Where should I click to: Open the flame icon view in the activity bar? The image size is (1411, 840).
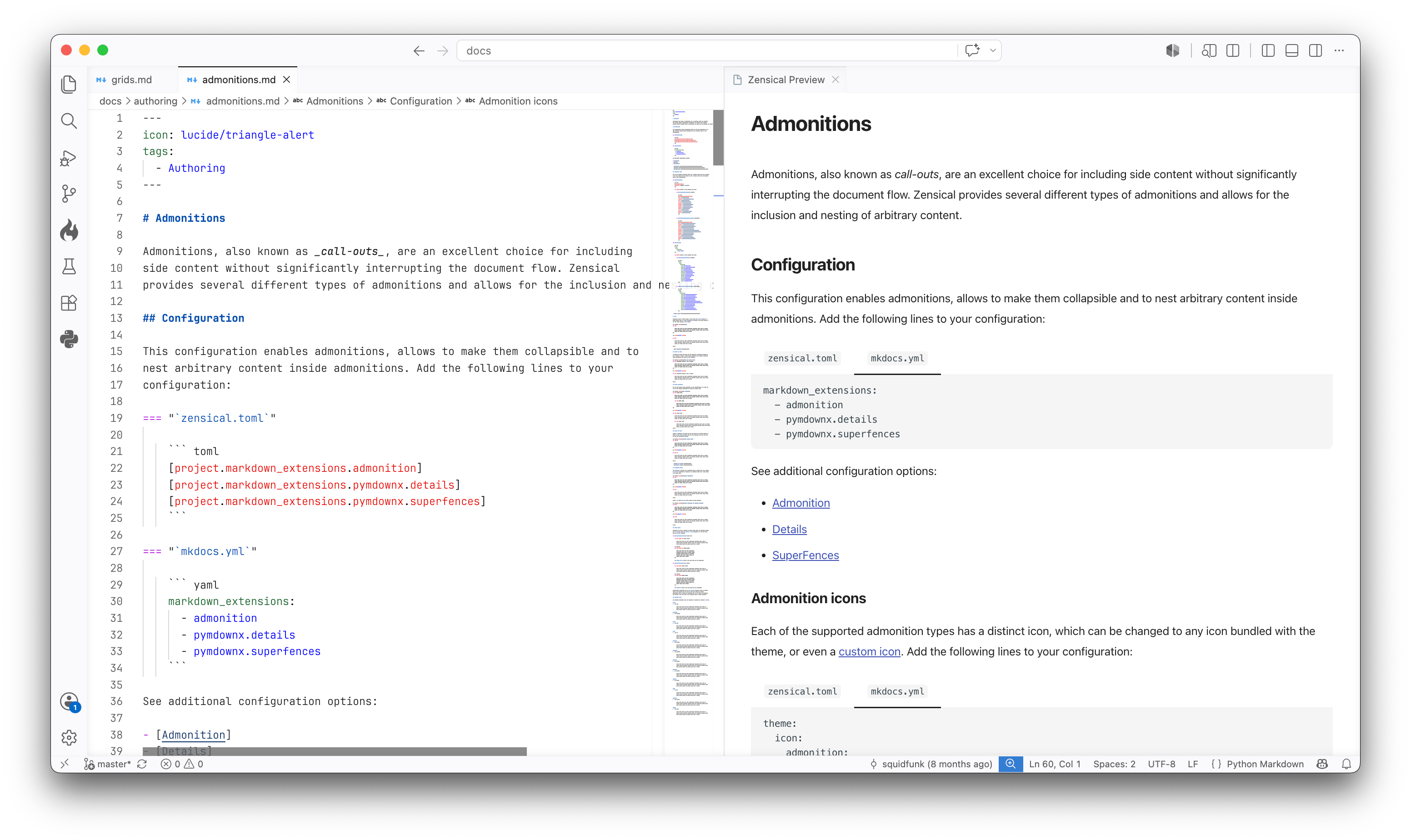click(x=69, y=230)
